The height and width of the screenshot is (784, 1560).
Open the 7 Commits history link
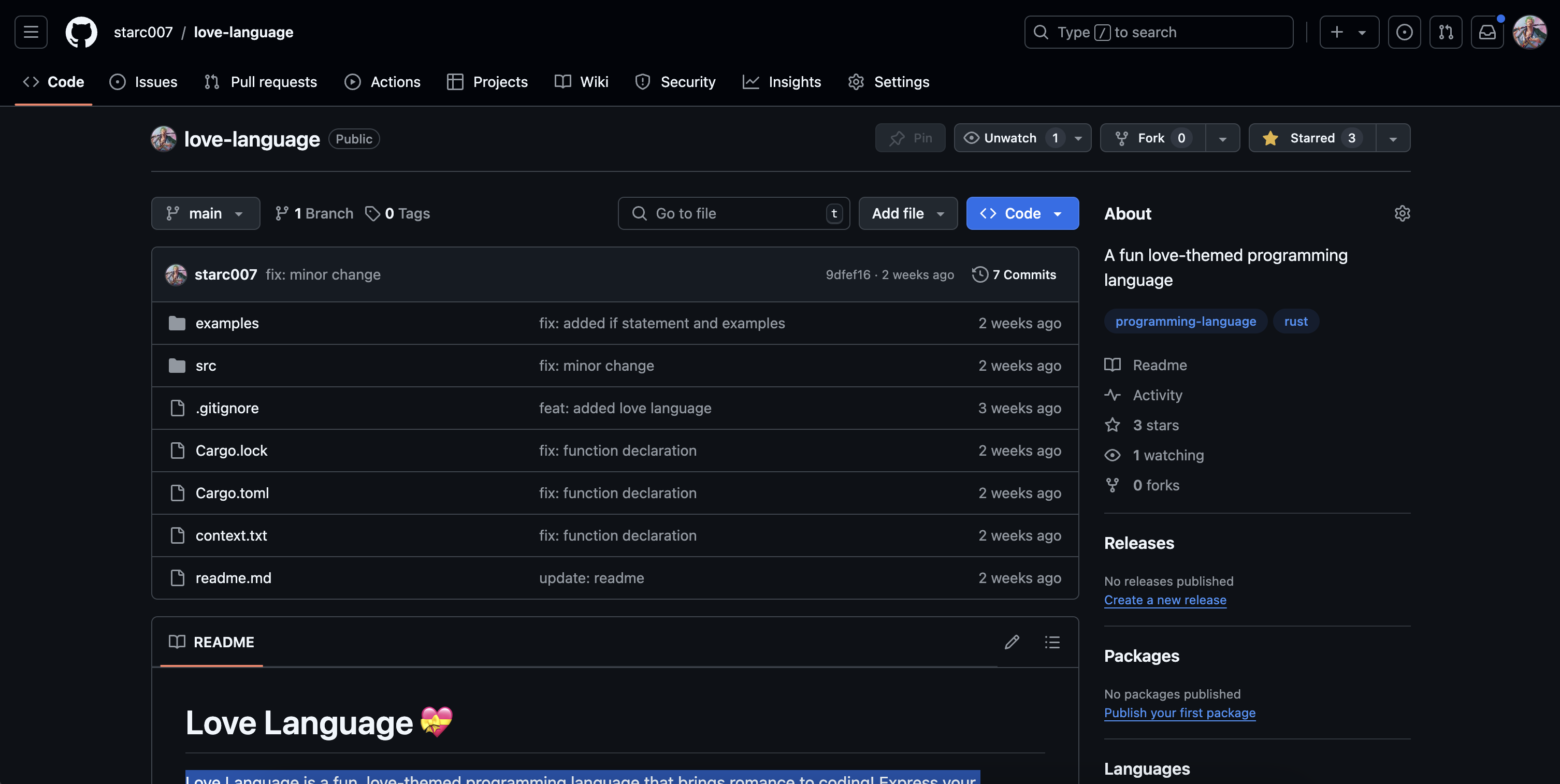click(x=1014, y=274)
